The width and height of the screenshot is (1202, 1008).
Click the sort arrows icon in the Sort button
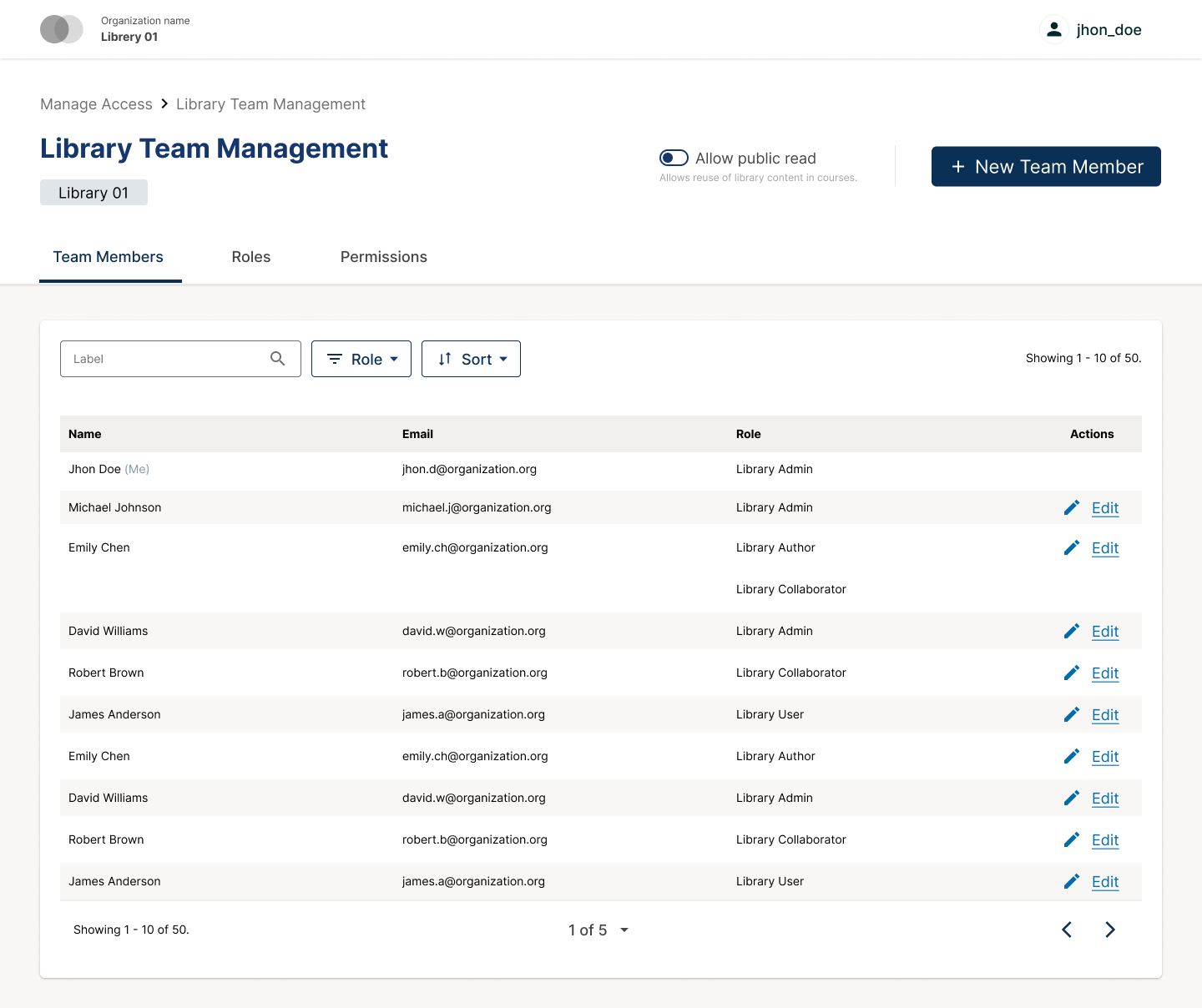pyautogui.click(x=445, y=359)
